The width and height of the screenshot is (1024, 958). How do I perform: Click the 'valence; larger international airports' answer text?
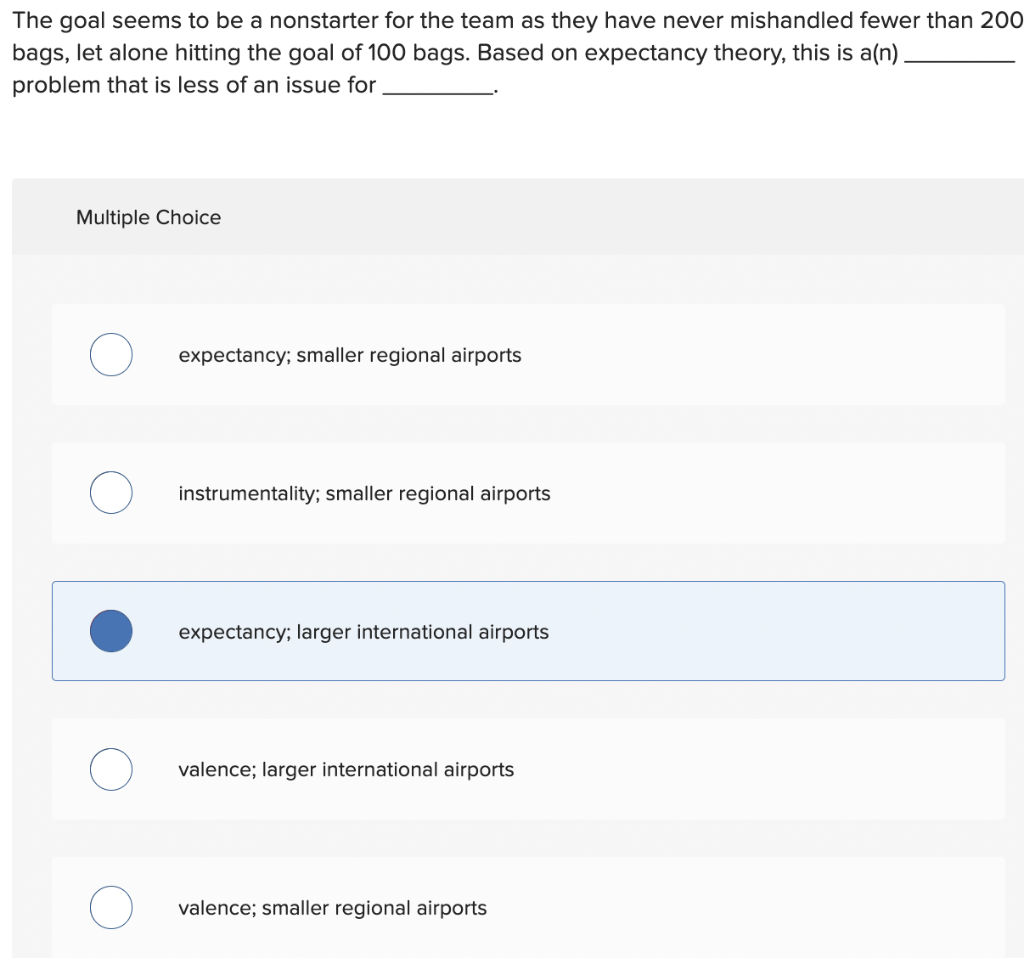(x=346, y=770)
